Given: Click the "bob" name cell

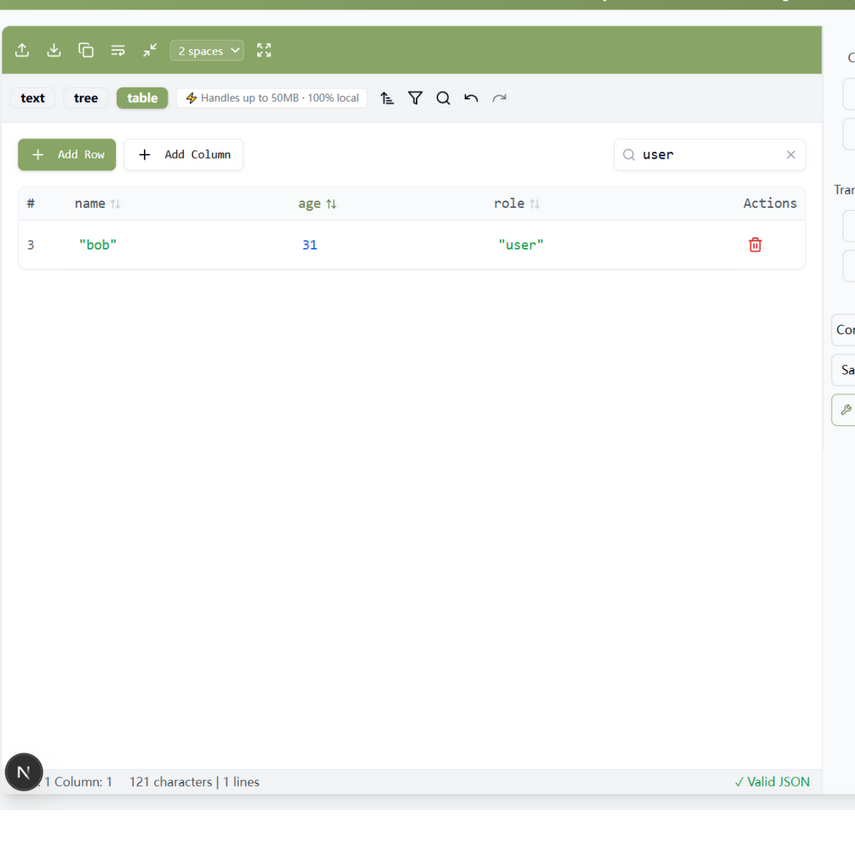Looking at the screenshot, I should [98, 245].
